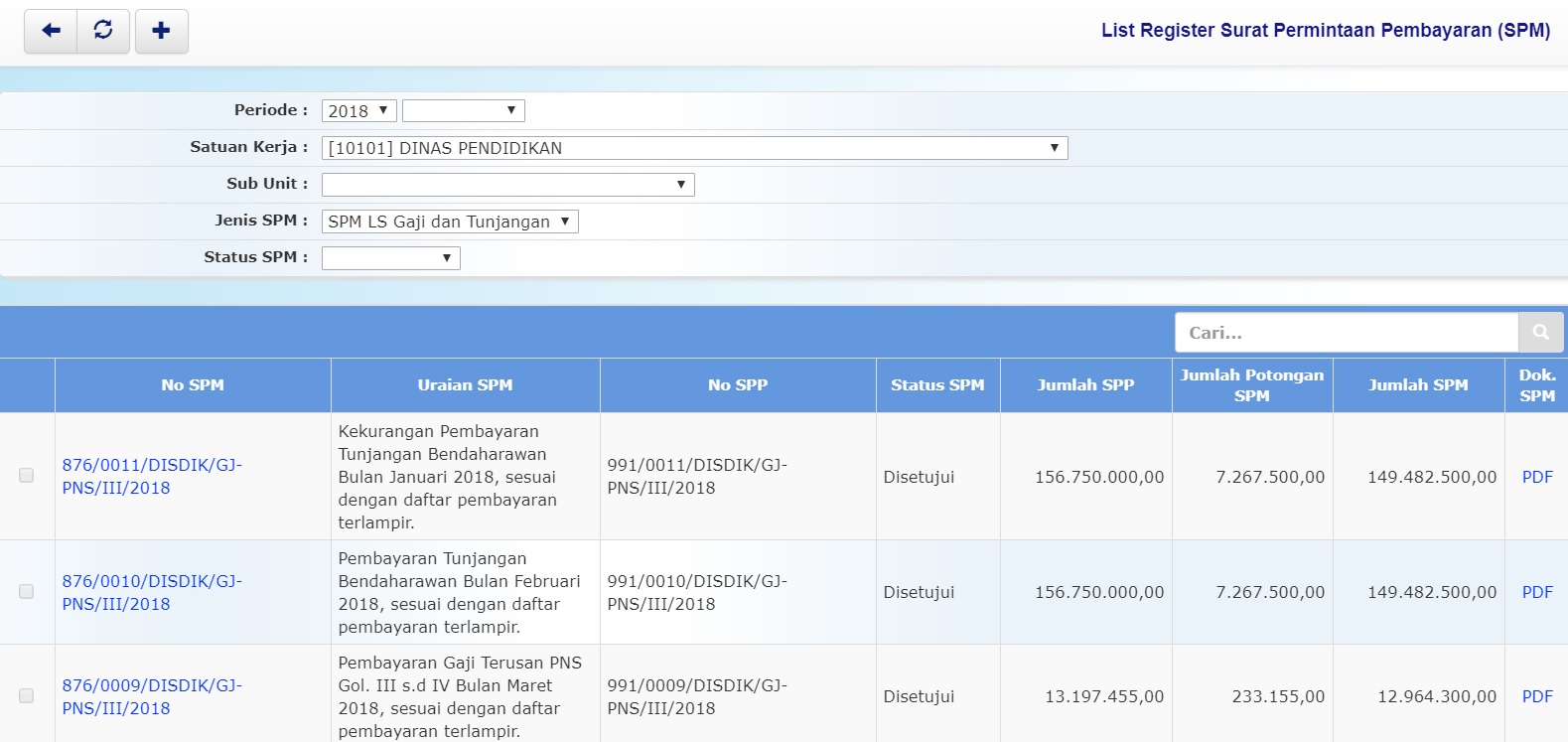The height and width of the screenshot is (742, 1568).
Task: Click the List Register Surat Permintaan Pembayaran title
Action: click(x=1326, y=31)
